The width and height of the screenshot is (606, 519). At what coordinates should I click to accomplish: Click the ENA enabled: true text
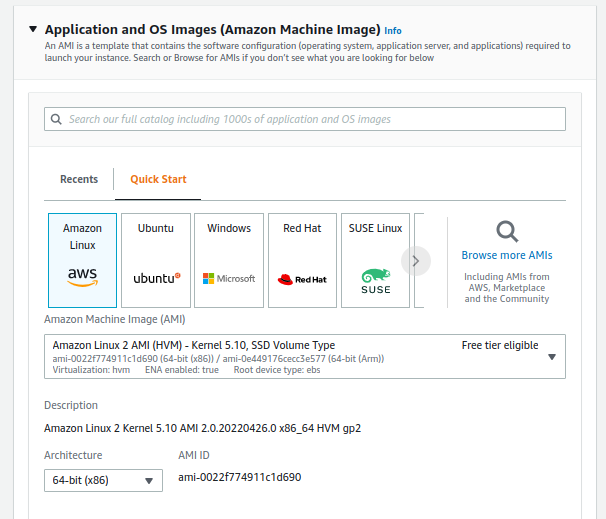pyautogui.click(x=182, y=370)
